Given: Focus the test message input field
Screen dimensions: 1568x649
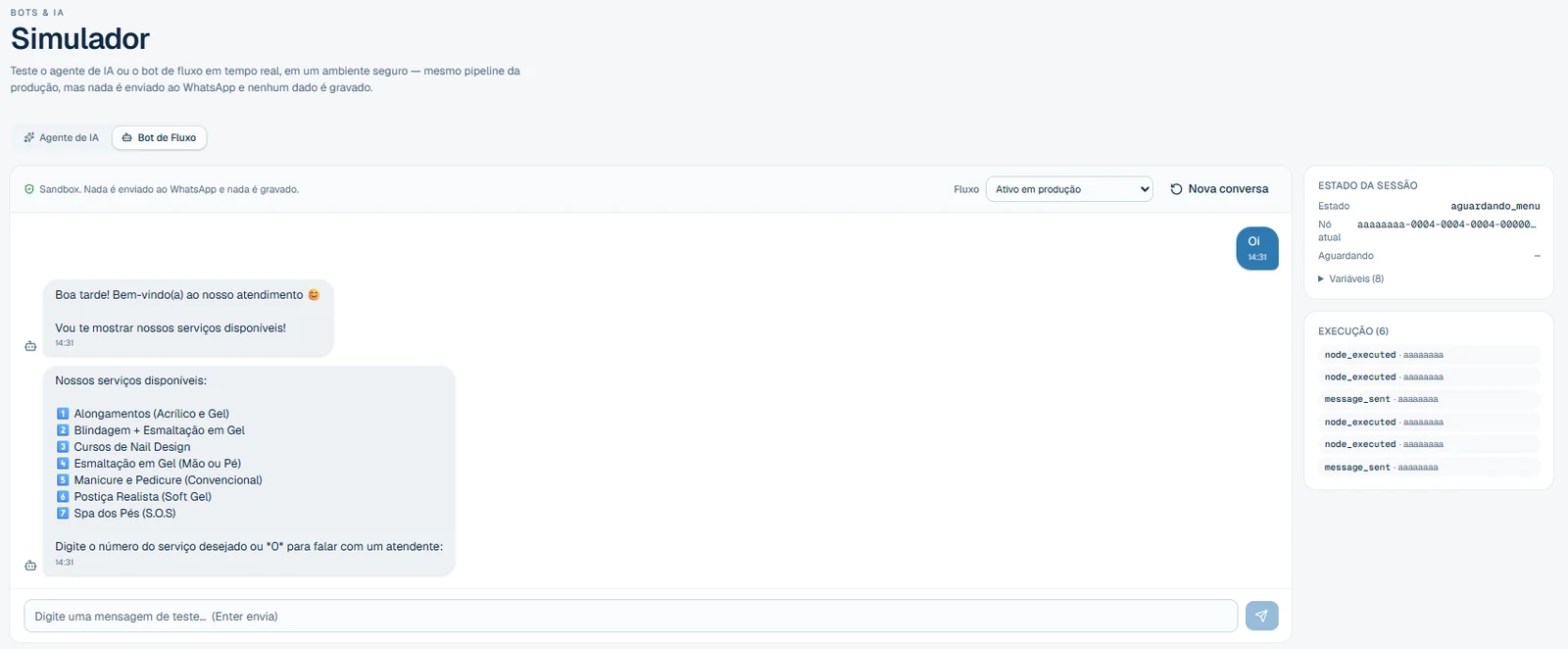Looking at the screenshot, I should click(630, 616).
